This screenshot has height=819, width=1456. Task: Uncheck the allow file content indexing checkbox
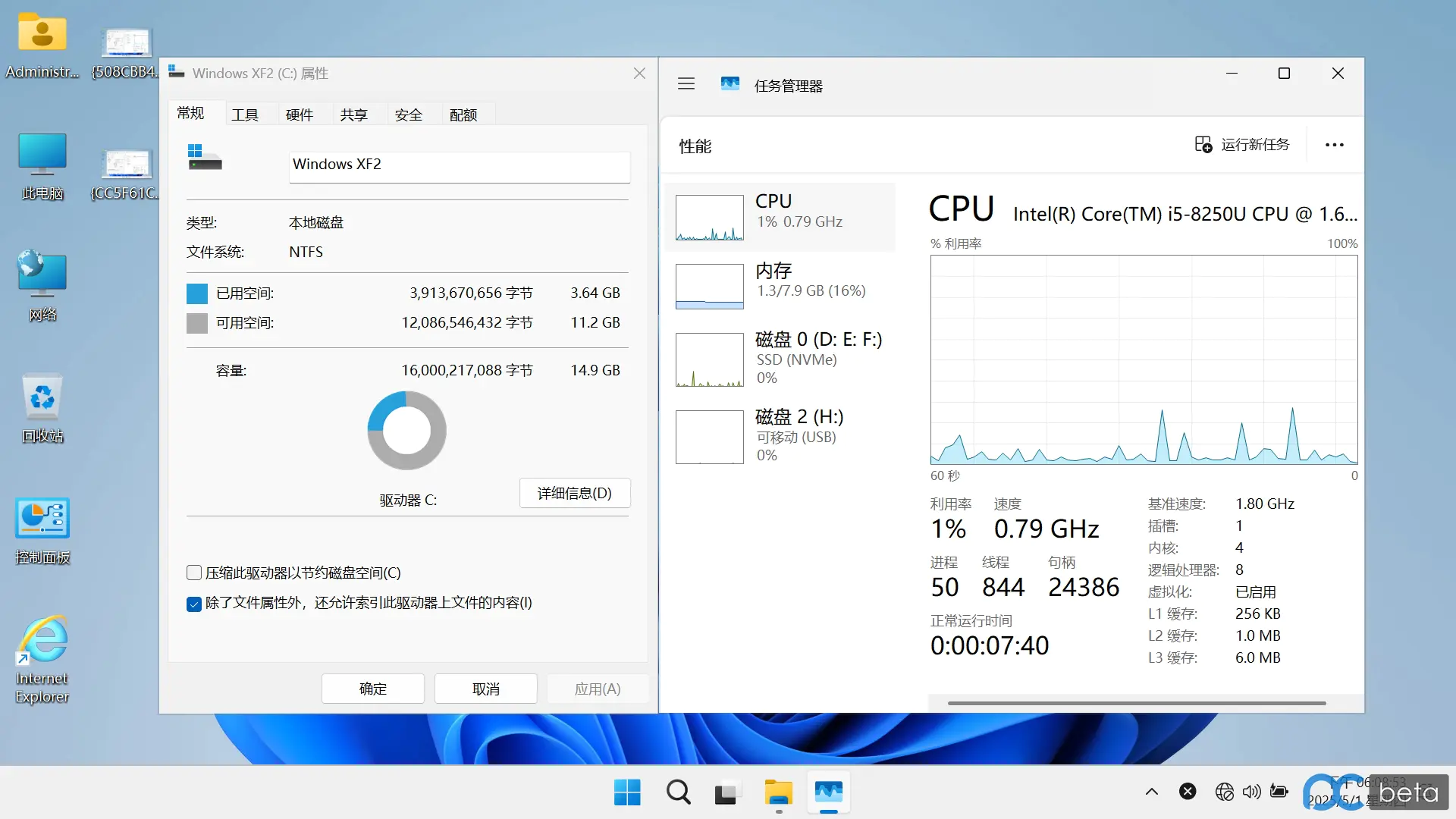point(194,604)
